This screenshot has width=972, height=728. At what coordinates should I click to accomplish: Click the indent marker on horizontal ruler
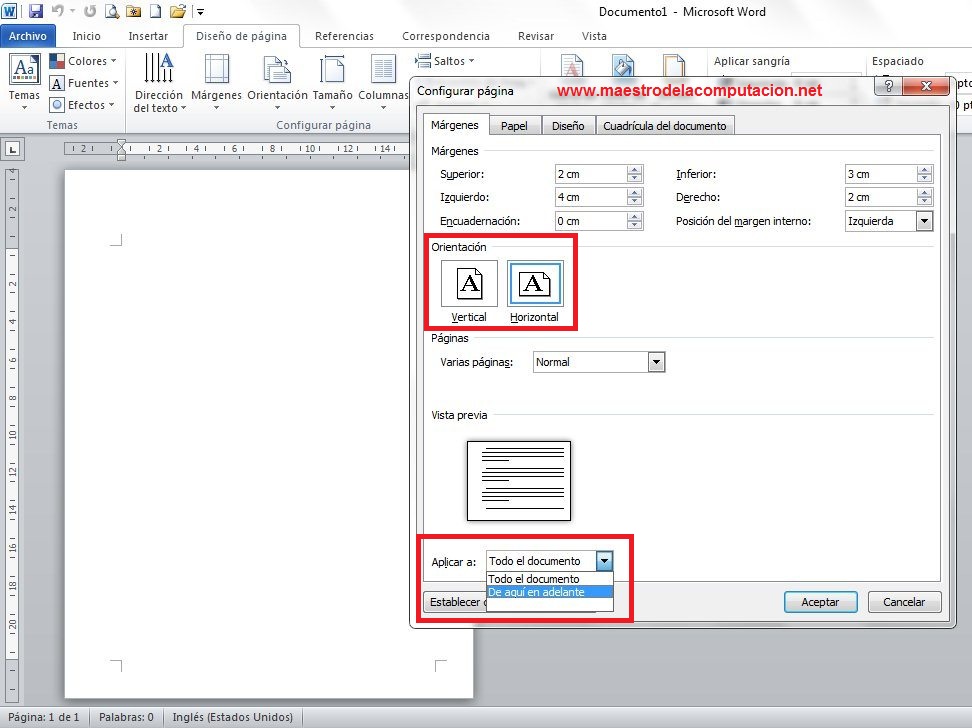(122, 149)
